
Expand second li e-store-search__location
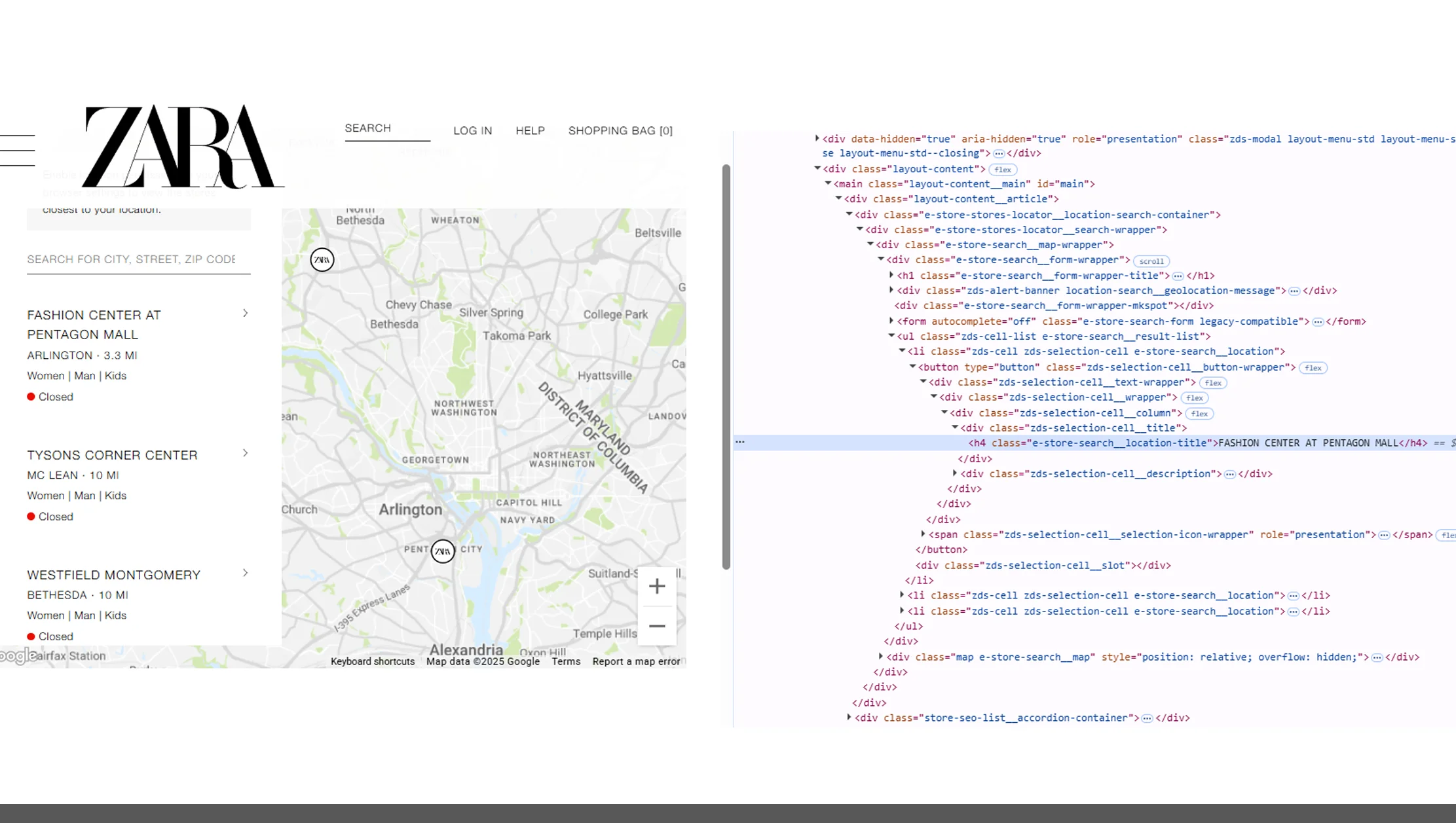pos(902,595)
